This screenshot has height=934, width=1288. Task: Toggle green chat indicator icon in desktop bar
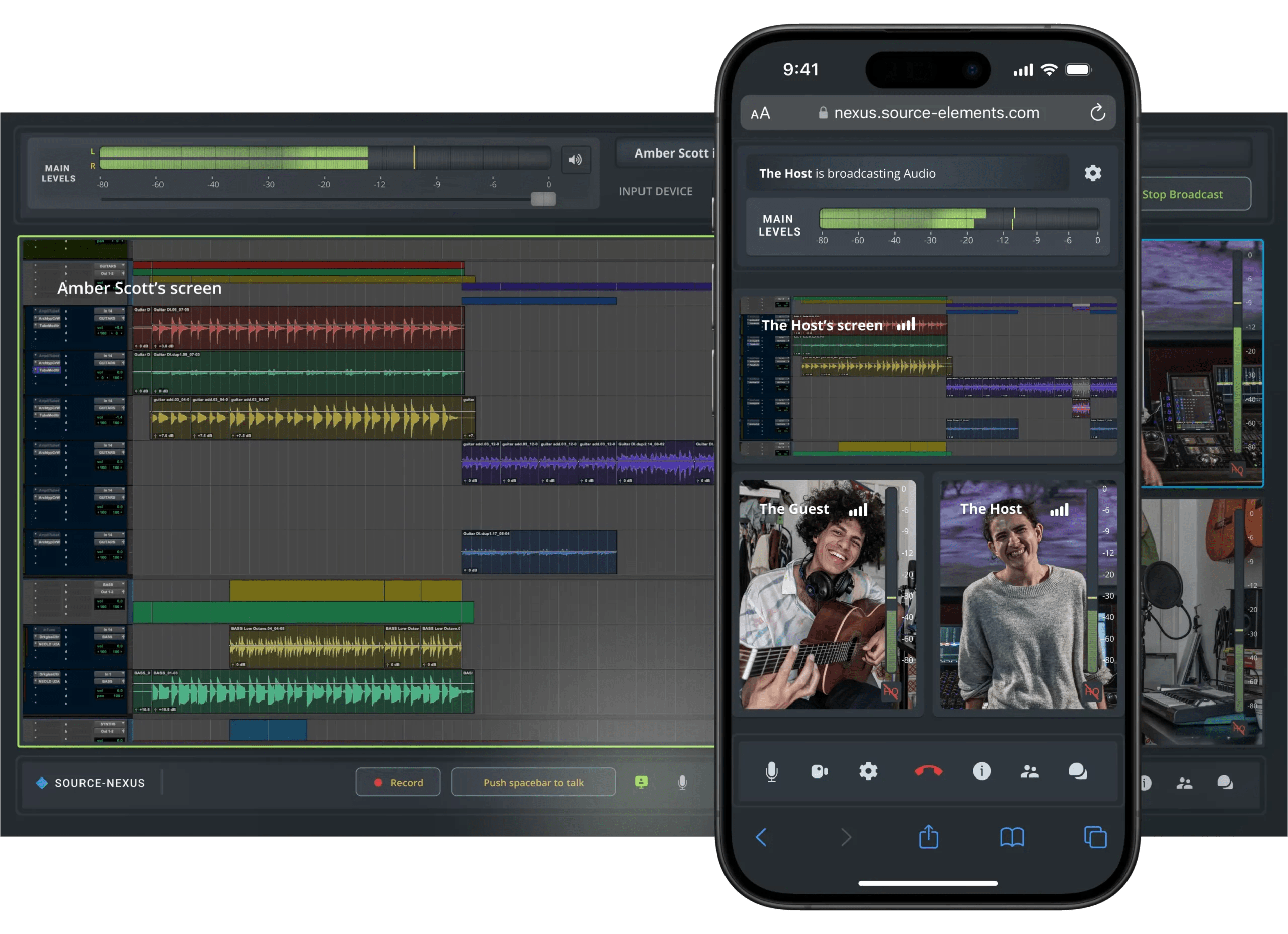click(x=641, y=783)
